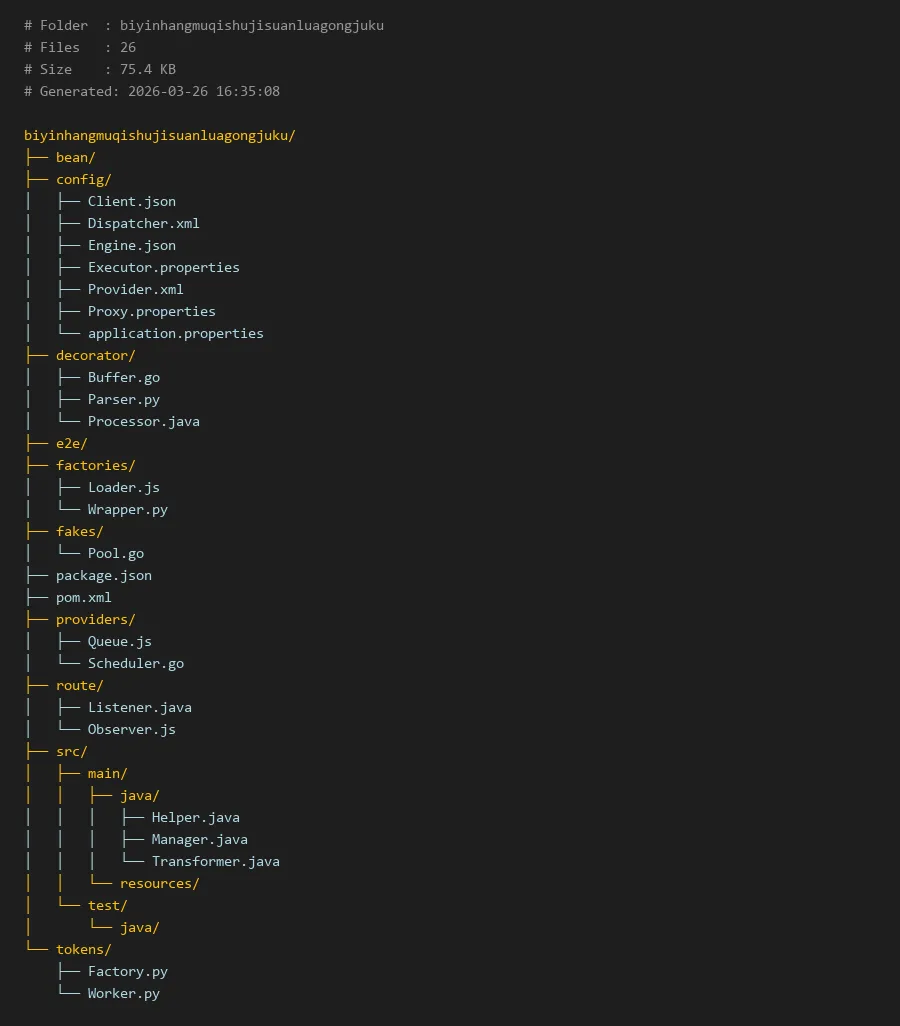Open Scheduler.go under providers
The width and height of the screenshot is (900, 1026).
click(135, 663)
